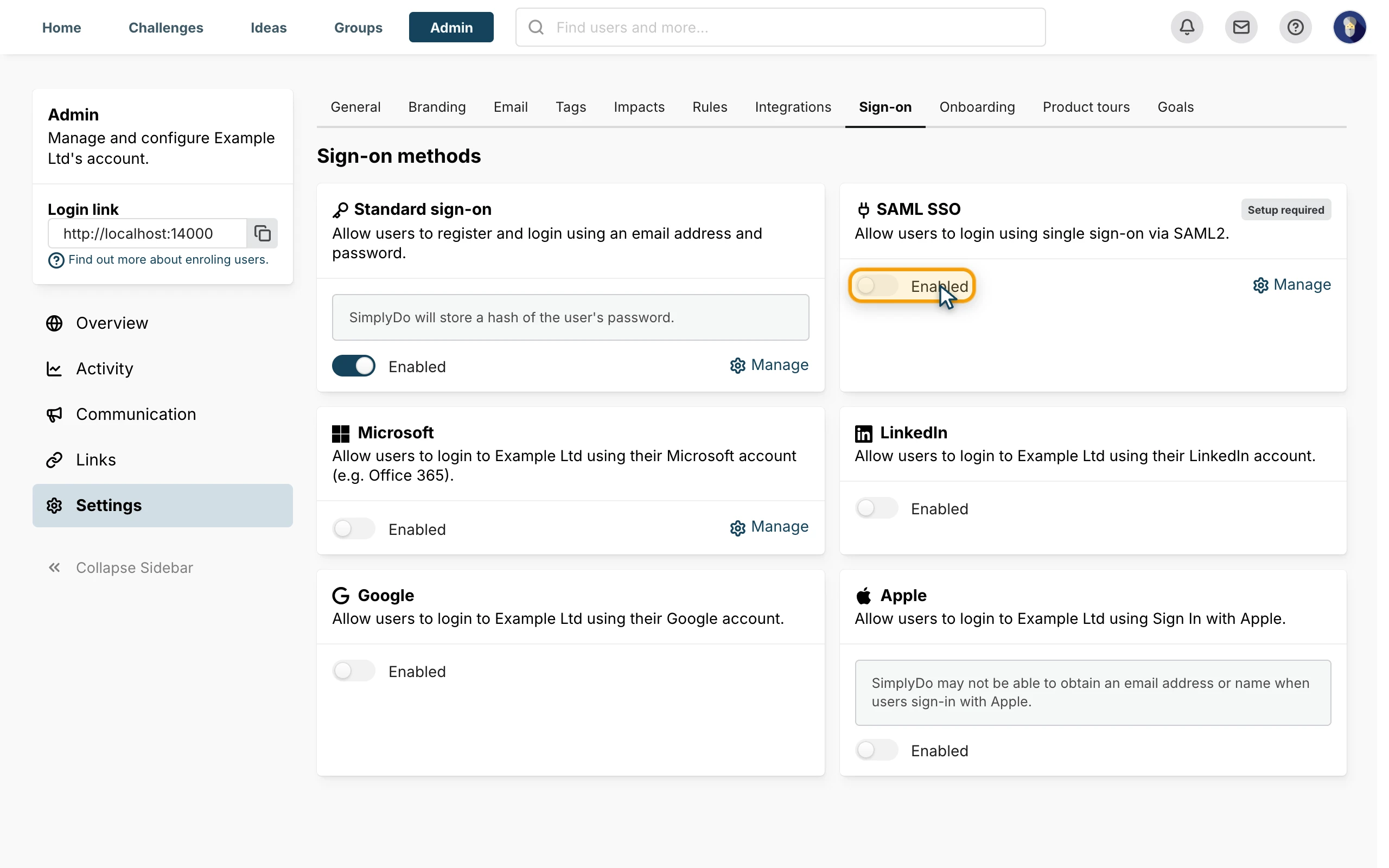Viewport: 1389px width, 868px height.
Task: Open the messages envelope icon
Action: tap(1241, 27)
